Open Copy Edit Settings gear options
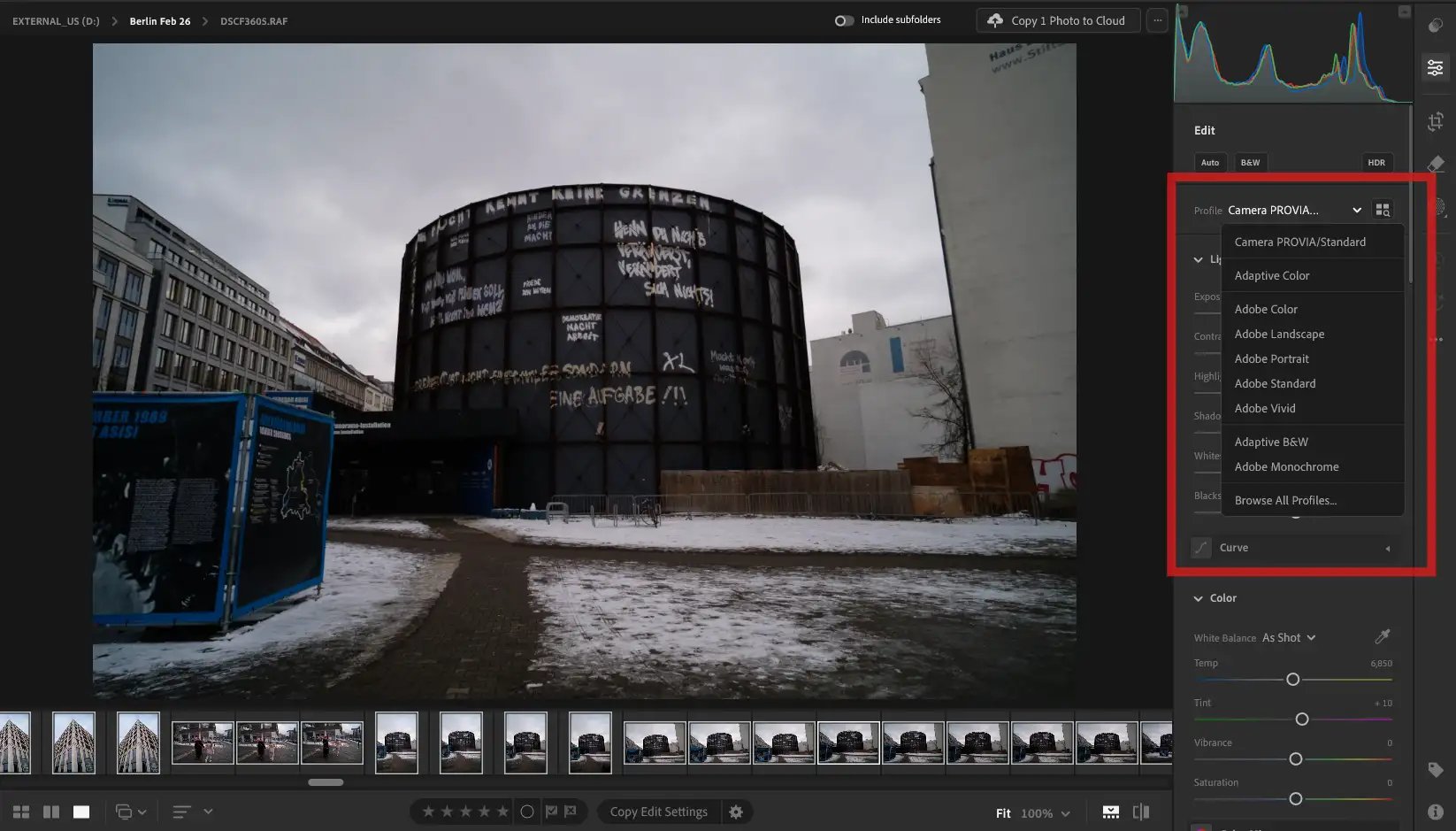 (x=736, y=812)
